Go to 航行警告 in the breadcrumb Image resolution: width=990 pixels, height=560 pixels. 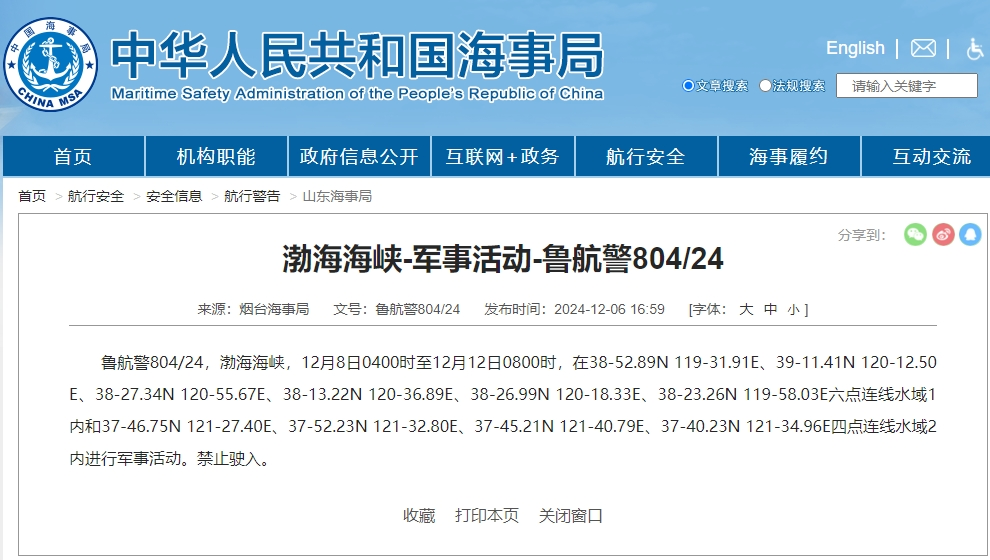coord(252,196)
